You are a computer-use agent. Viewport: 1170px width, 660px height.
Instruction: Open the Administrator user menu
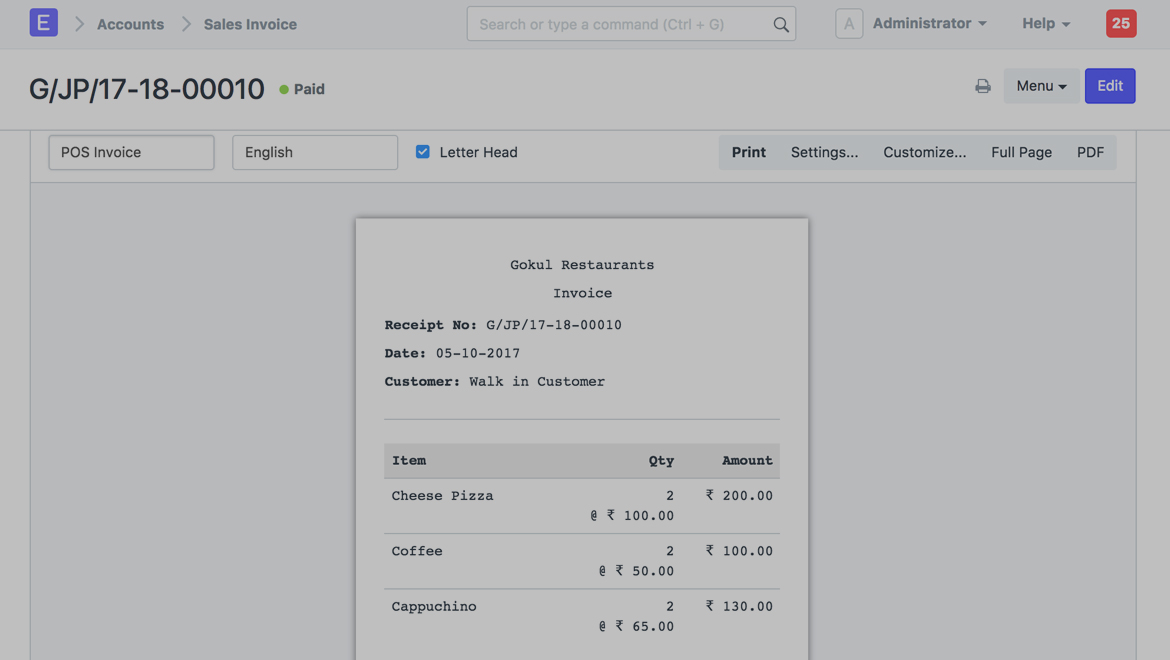coord(929,23)
